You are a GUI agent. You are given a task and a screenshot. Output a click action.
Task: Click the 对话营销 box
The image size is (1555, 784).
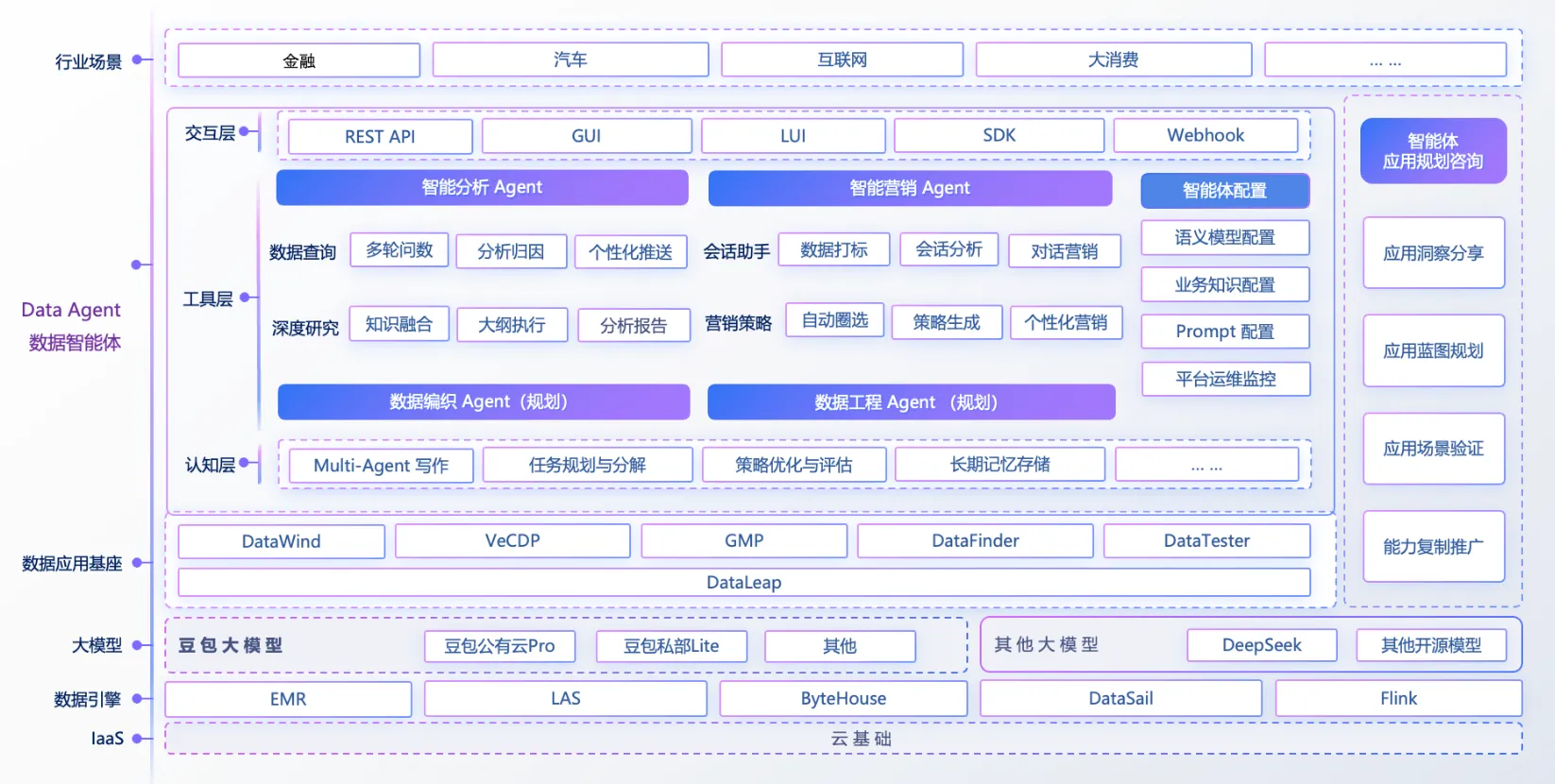[x=1065, y=251]
